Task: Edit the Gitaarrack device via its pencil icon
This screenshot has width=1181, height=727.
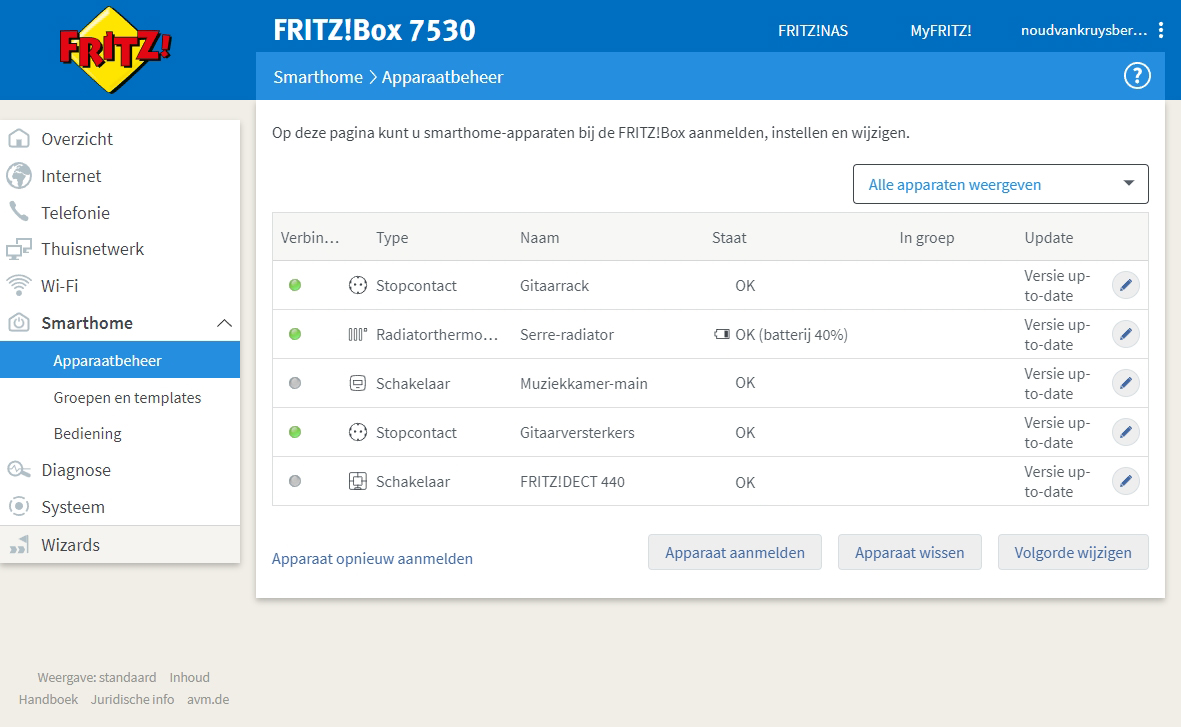Action: pos(1125,285)
